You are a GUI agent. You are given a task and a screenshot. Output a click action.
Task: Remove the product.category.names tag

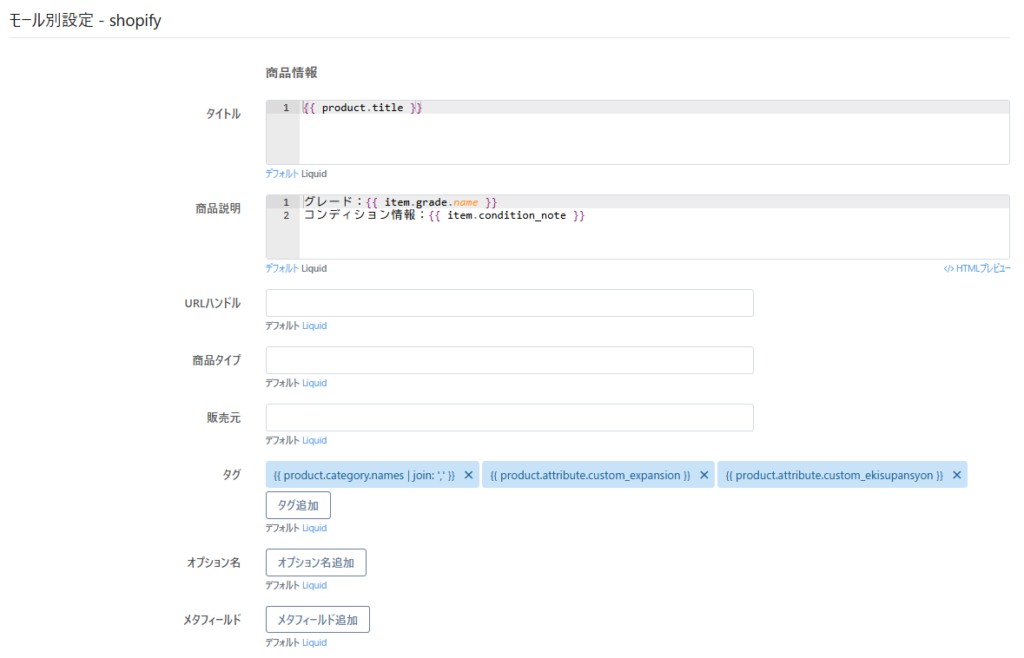(x=468, y=475)
